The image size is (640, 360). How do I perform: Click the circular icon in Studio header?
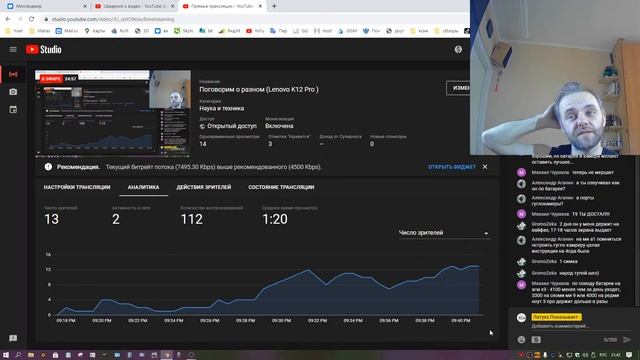(x=458, y=49)
